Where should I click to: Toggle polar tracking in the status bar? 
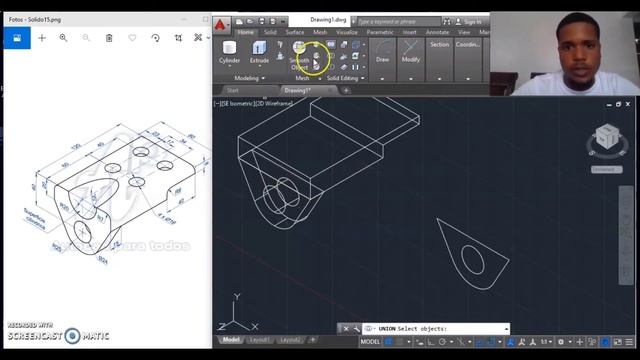click(x=442, y=342)
